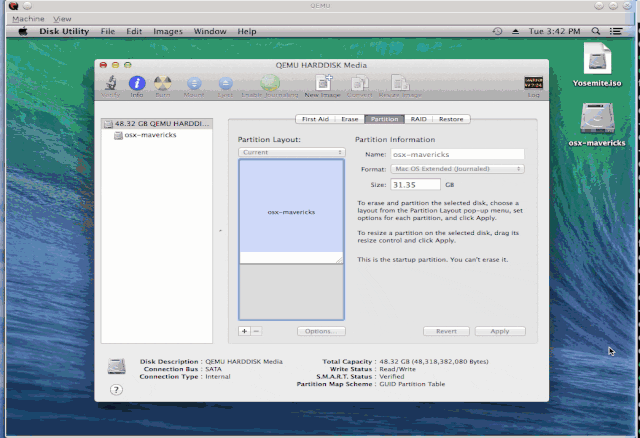Add a partition with plus button
Image resolution: width=640 pixels, height=438 pixels.
(244, 331)
